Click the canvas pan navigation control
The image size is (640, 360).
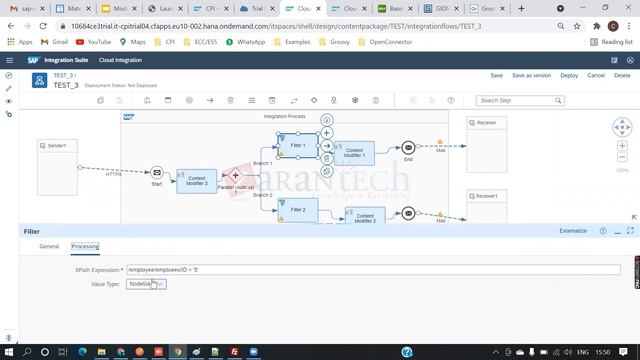(x=622, y=127)
